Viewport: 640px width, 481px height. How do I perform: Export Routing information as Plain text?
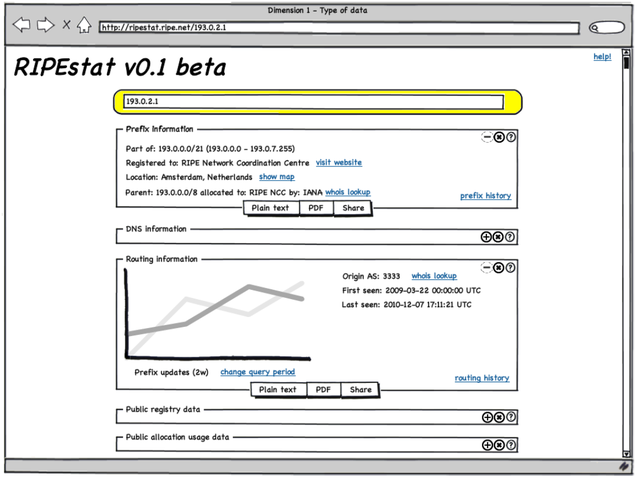(x=278, y=390)
